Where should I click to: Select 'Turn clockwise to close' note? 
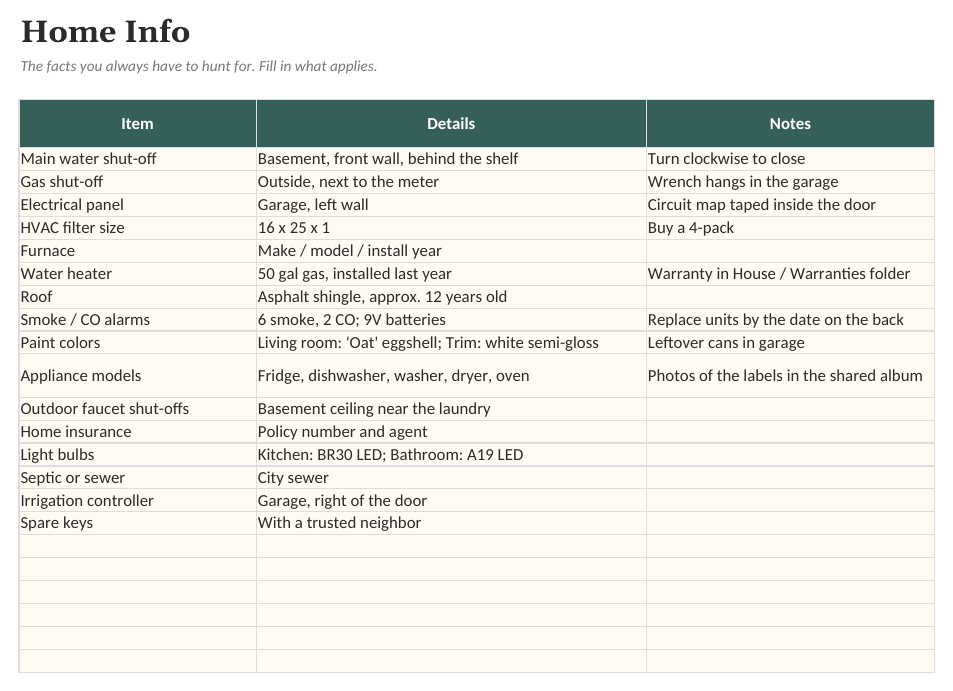[x=790, y=159]
